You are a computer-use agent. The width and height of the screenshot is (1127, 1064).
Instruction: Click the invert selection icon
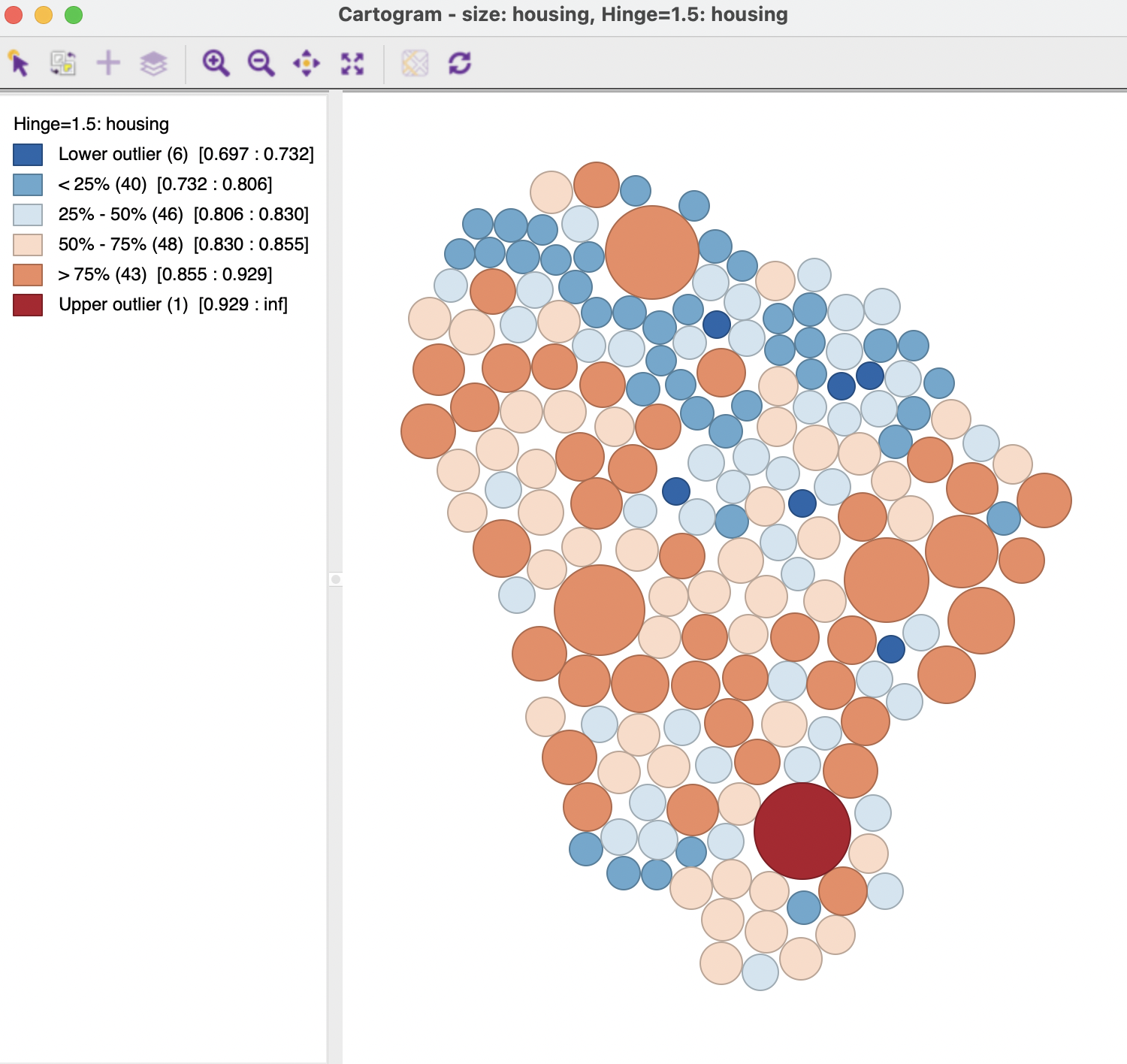63,63
